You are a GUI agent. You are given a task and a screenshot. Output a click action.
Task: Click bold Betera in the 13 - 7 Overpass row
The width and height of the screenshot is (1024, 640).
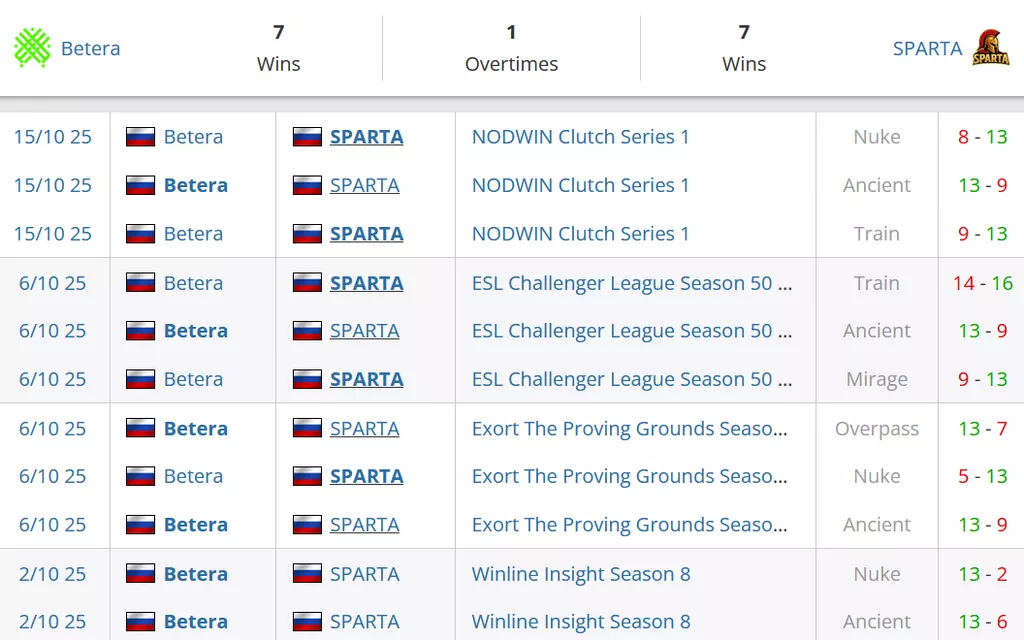(x=195, y=428)
